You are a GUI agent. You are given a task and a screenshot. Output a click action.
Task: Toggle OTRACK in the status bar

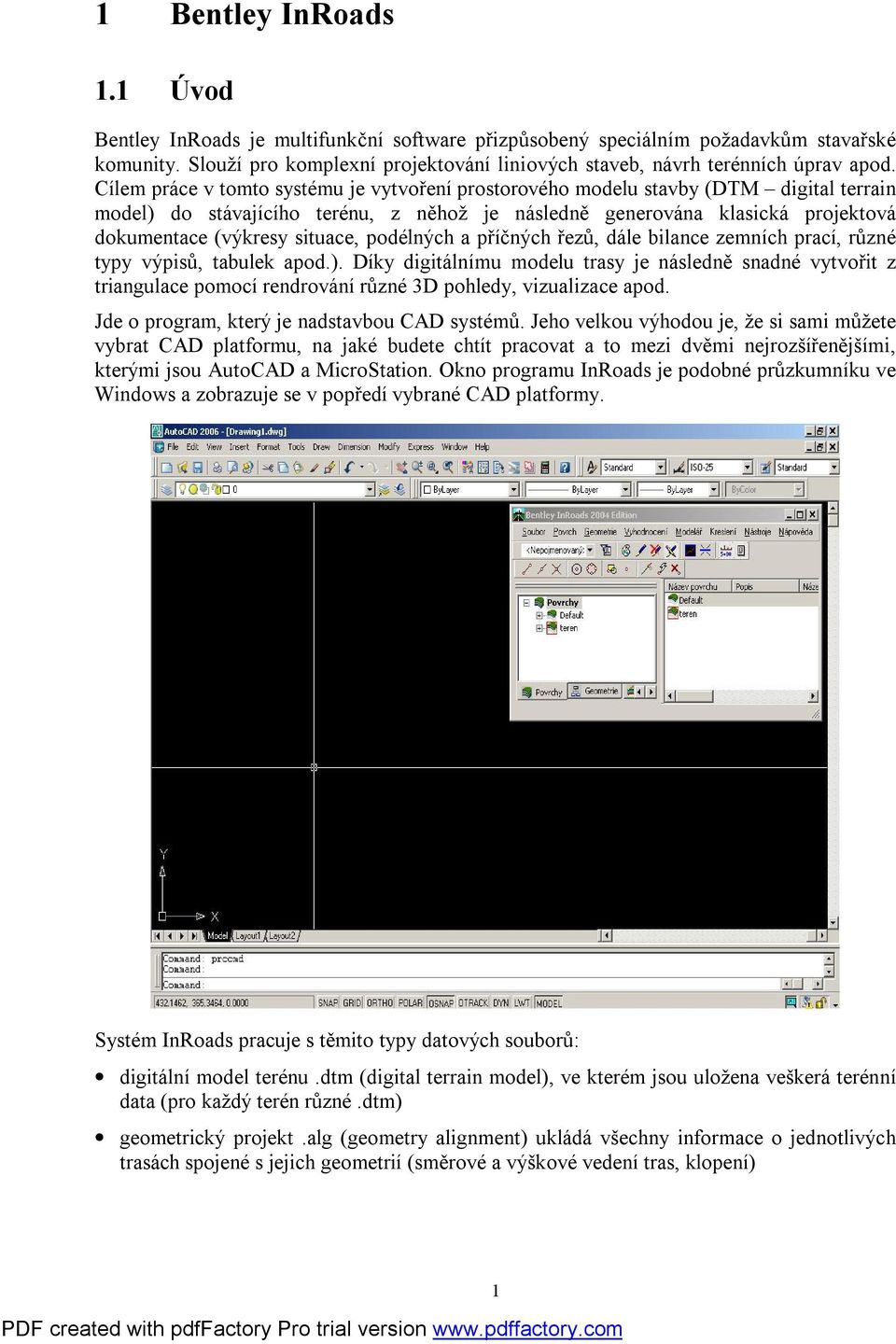pyautogui.click(x=473, y=1003)
